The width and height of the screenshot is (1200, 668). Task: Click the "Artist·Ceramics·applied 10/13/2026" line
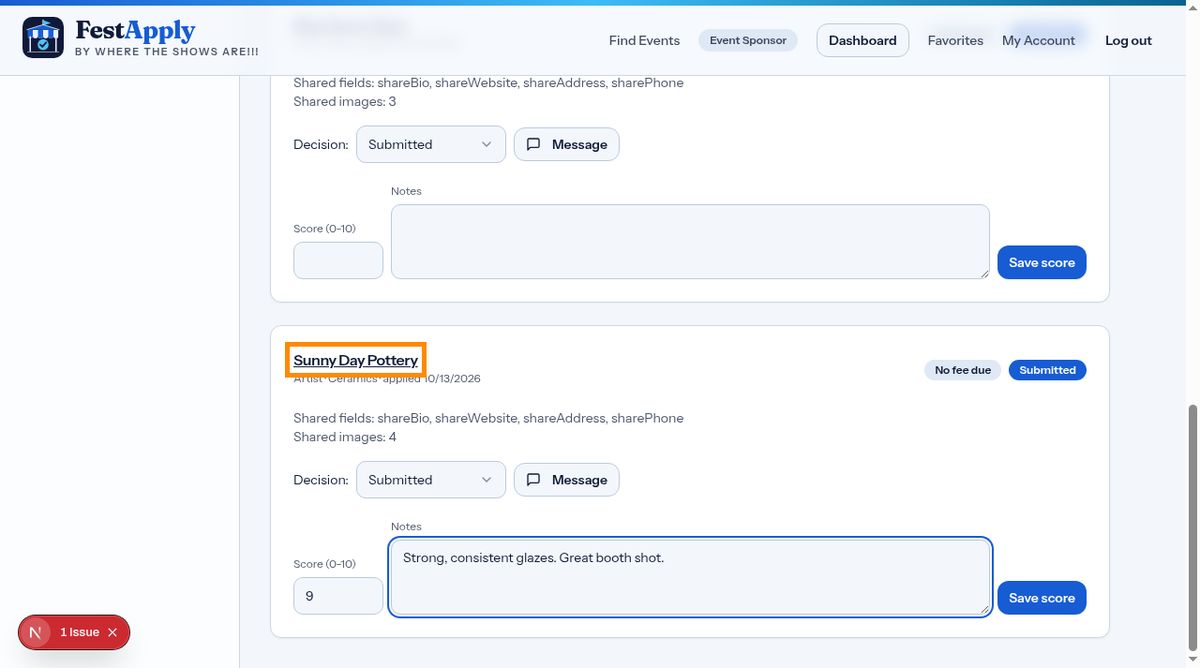click(387, 379)
